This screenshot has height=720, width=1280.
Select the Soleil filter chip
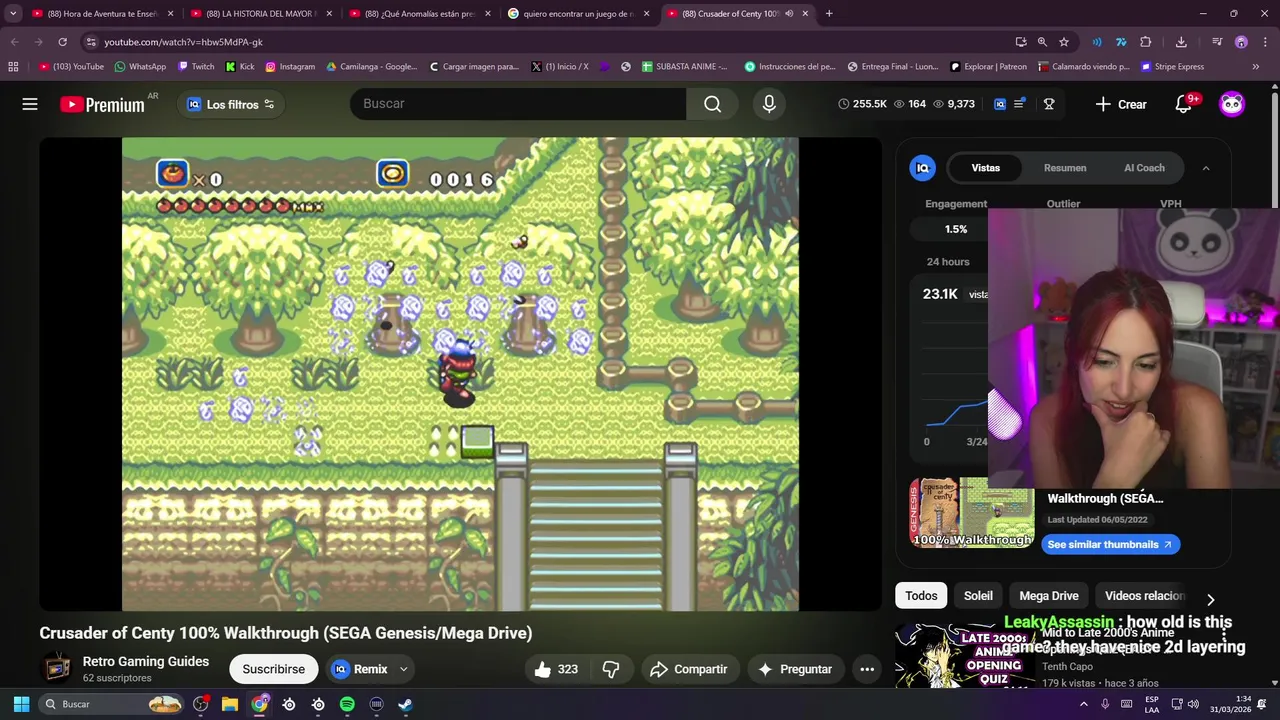(x=978, y=596)
